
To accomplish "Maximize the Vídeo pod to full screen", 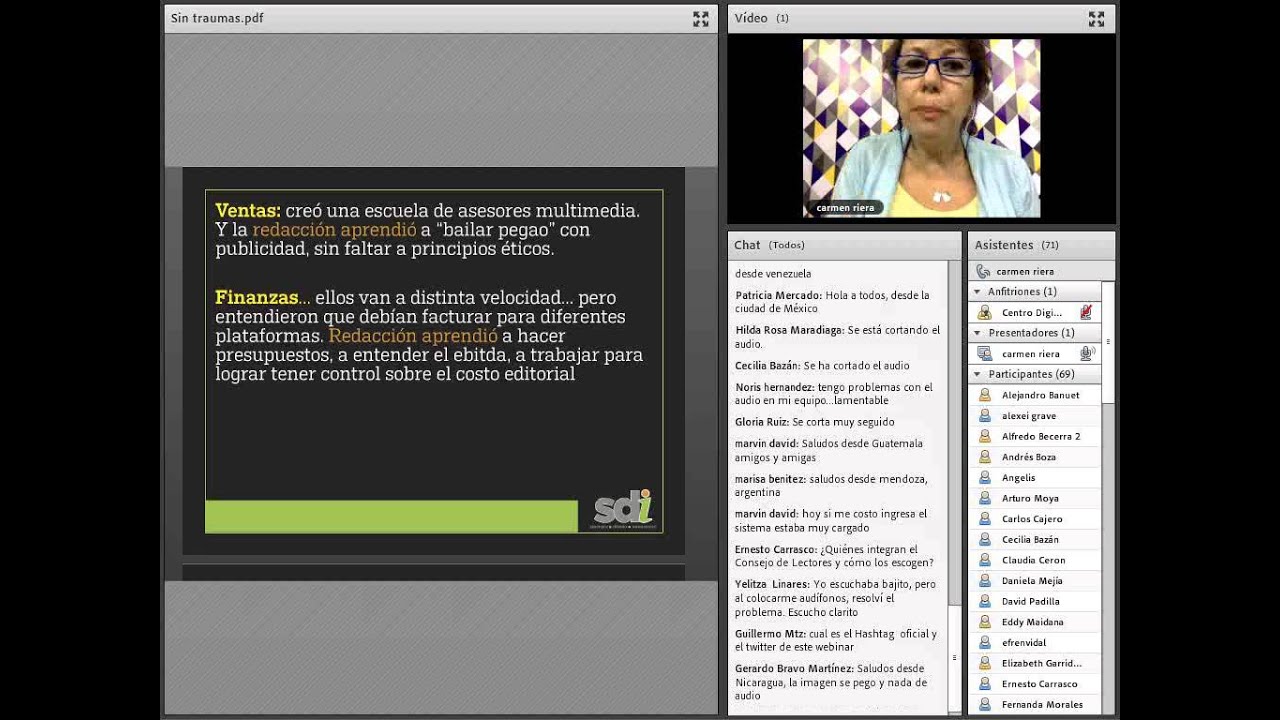I will coord(1096,18).
